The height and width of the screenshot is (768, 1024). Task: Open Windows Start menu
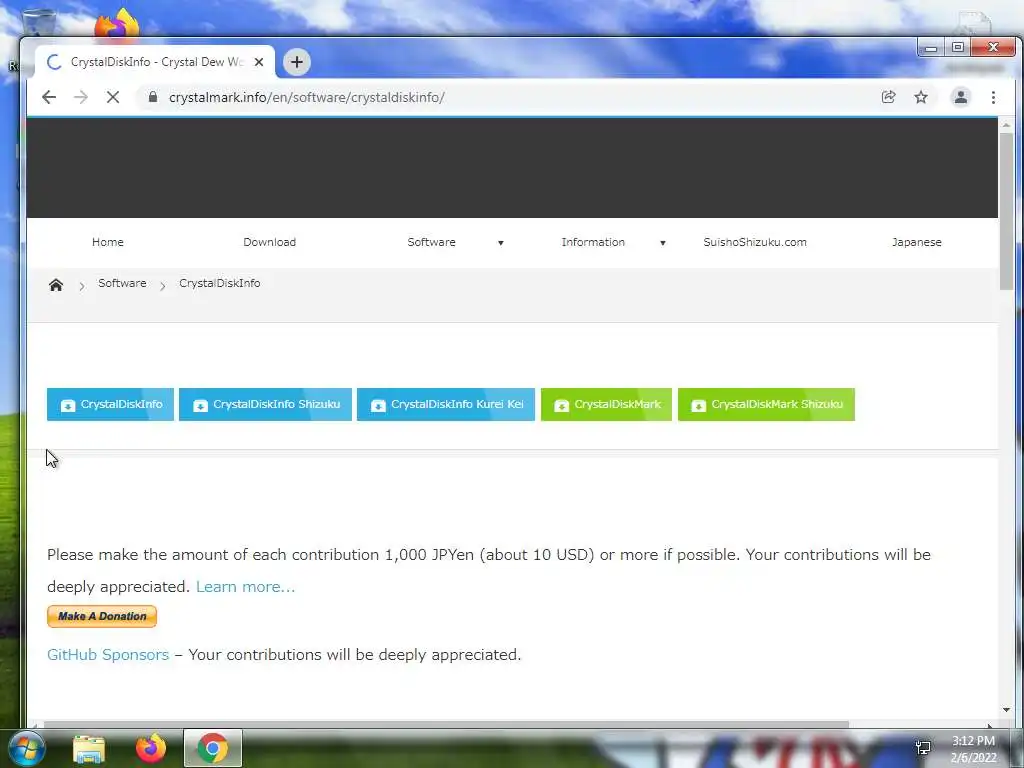pyautogui.click(x=26, y=748)
